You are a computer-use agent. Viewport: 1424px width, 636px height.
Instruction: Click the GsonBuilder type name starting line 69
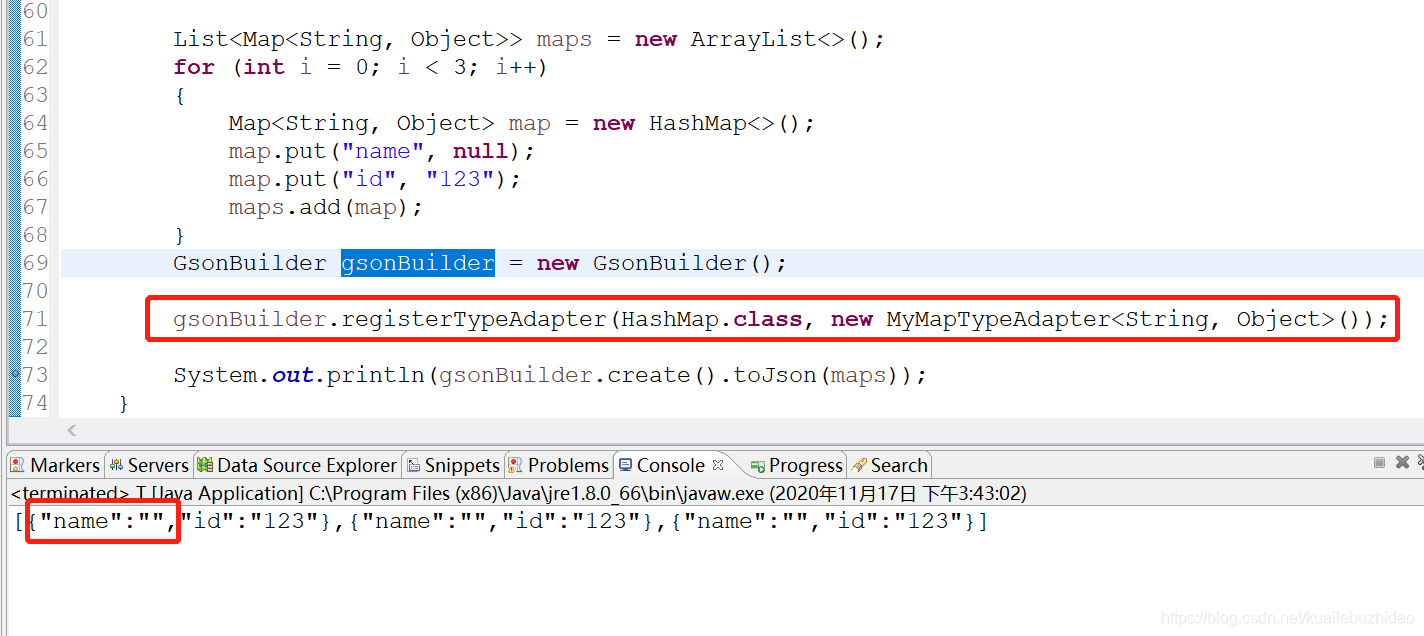point(250,263)
